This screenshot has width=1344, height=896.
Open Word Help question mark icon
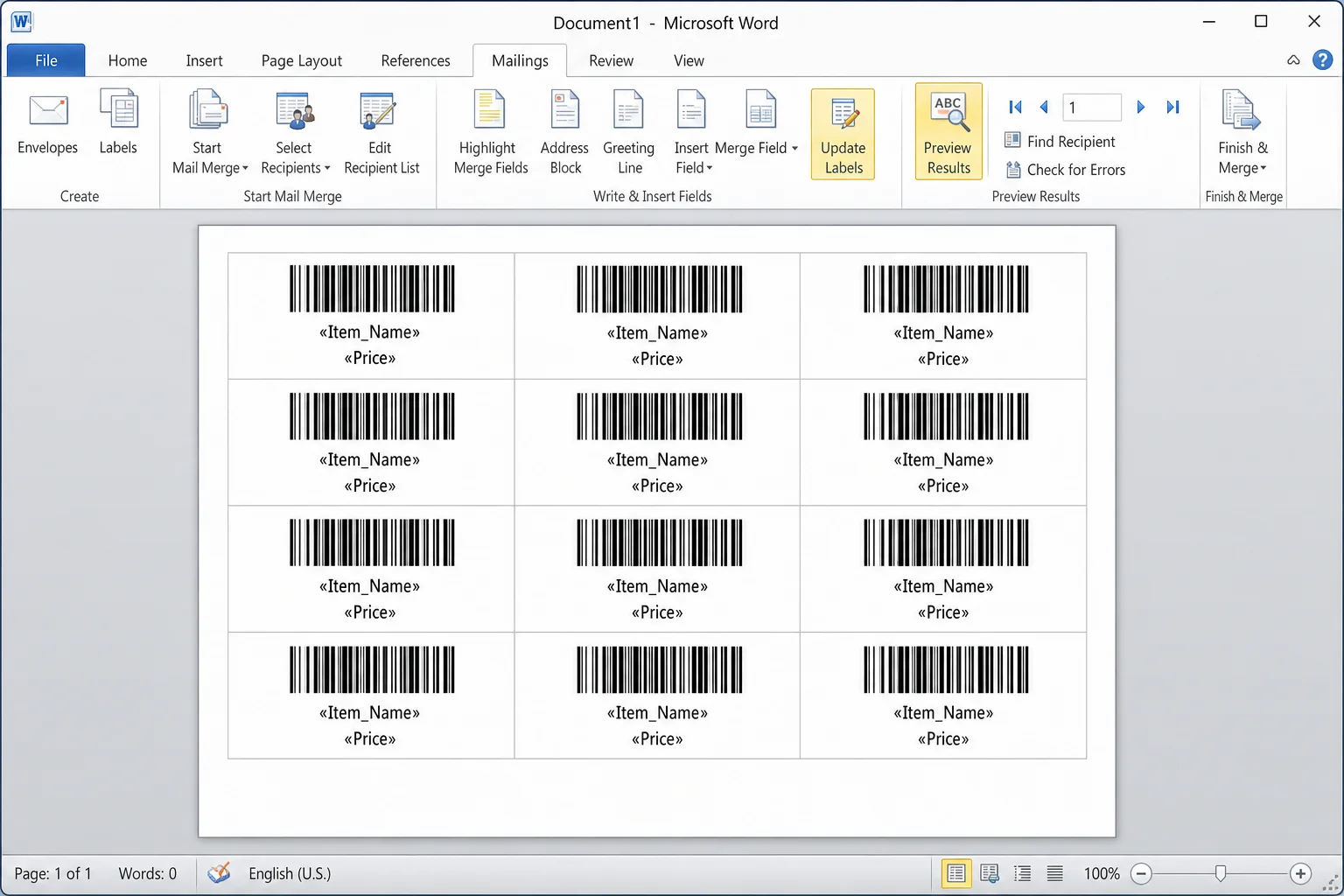pos(1323,59)
